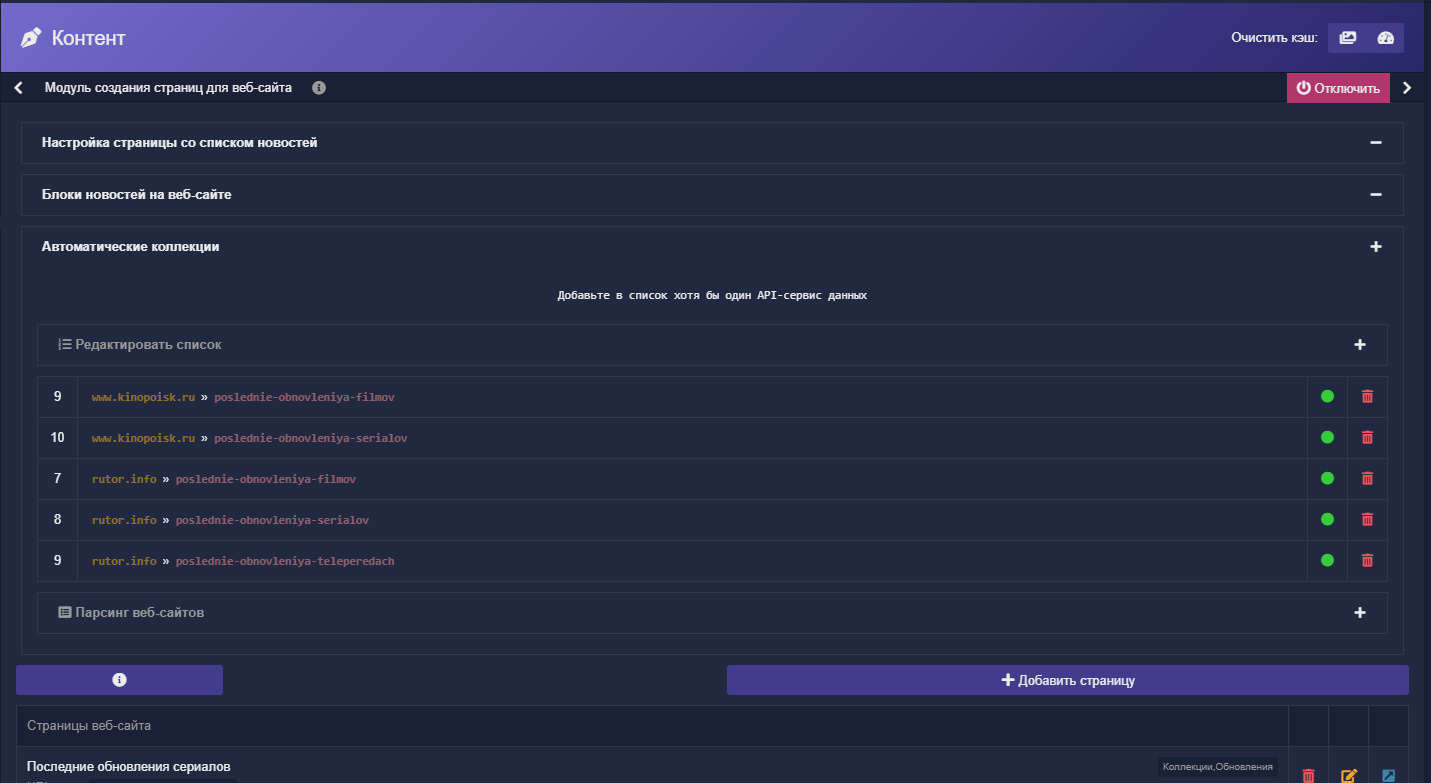Clear the image cache with the pictures icon
Screen dimensions: 1431x783
tap(1348, 38)
